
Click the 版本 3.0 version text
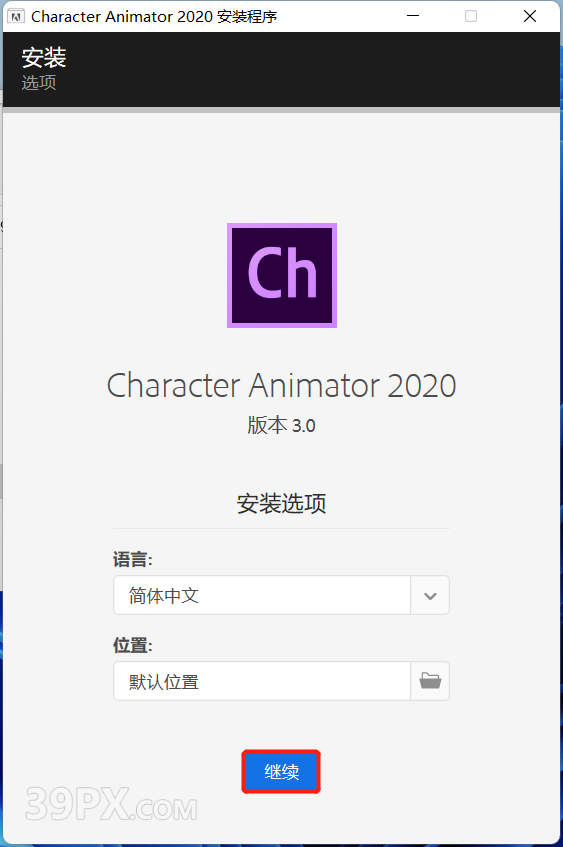282,425
